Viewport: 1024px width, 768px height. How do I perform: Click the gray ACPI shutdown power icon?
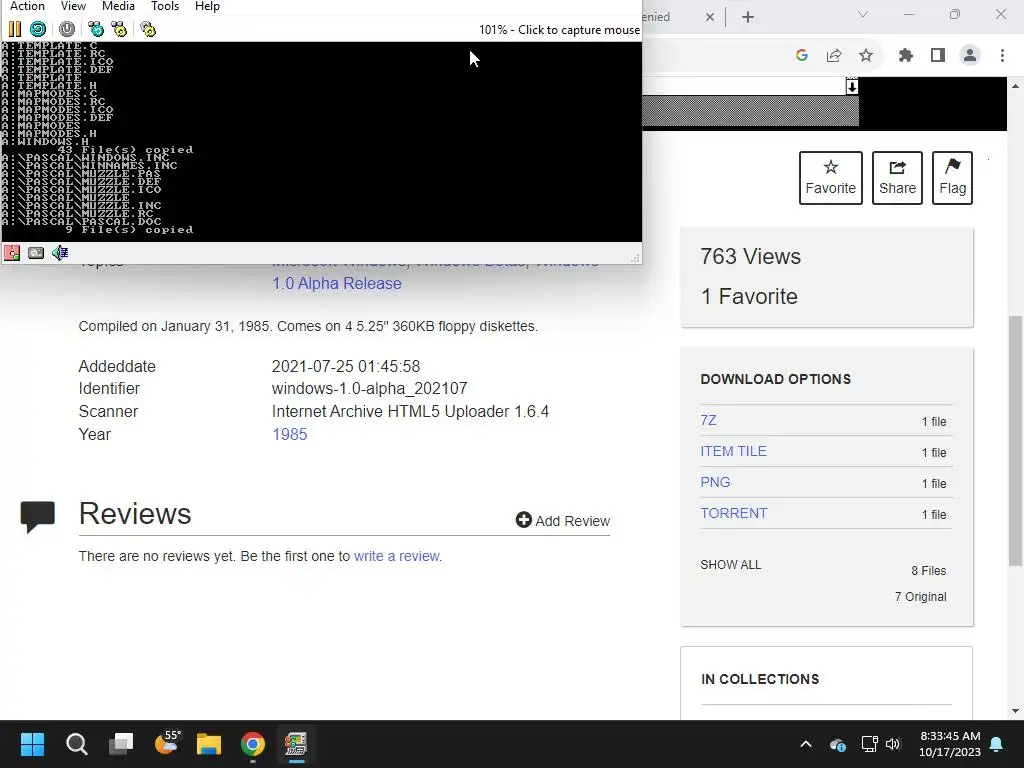[x=67, y=29]
